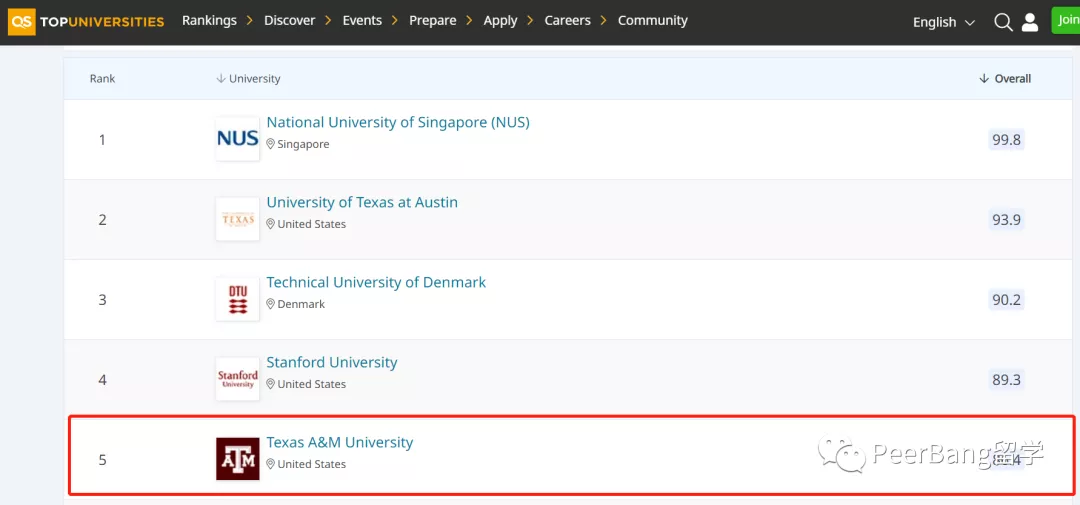Sort by the University column header
The height and width of the screenshot is (505, 1080).
point(248,79)
